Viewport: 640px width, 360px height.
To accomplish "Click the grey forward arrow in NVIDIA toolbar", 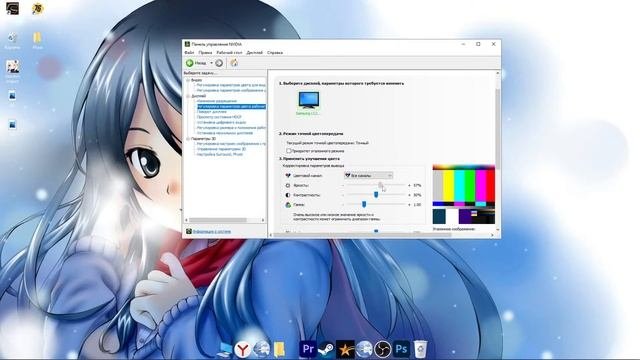I will point(219,63).
